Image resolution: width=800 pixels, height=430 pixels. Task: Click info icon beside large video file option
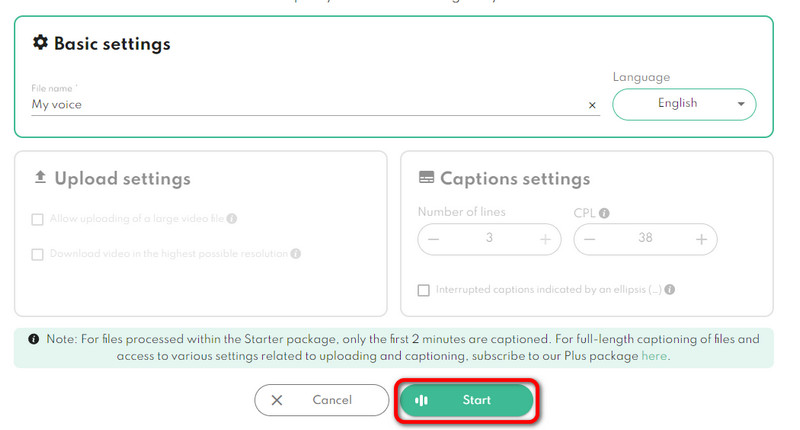(x=232, y=219)
